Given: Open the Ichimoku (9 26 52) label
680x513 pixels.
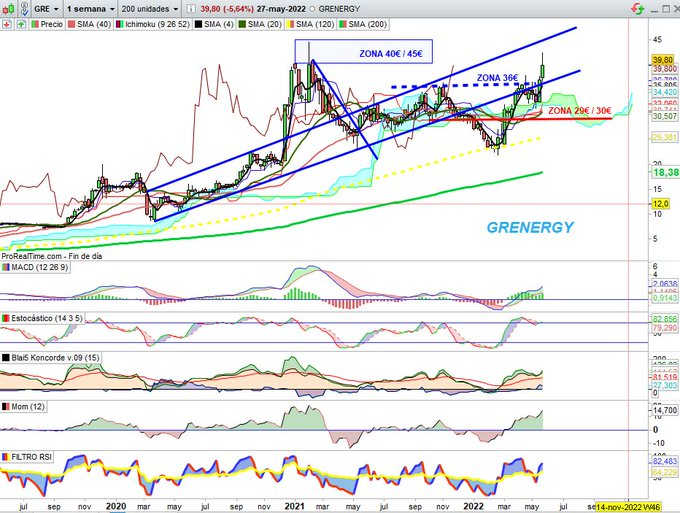Looking at the screenshot, I should [x=153, y=24].
